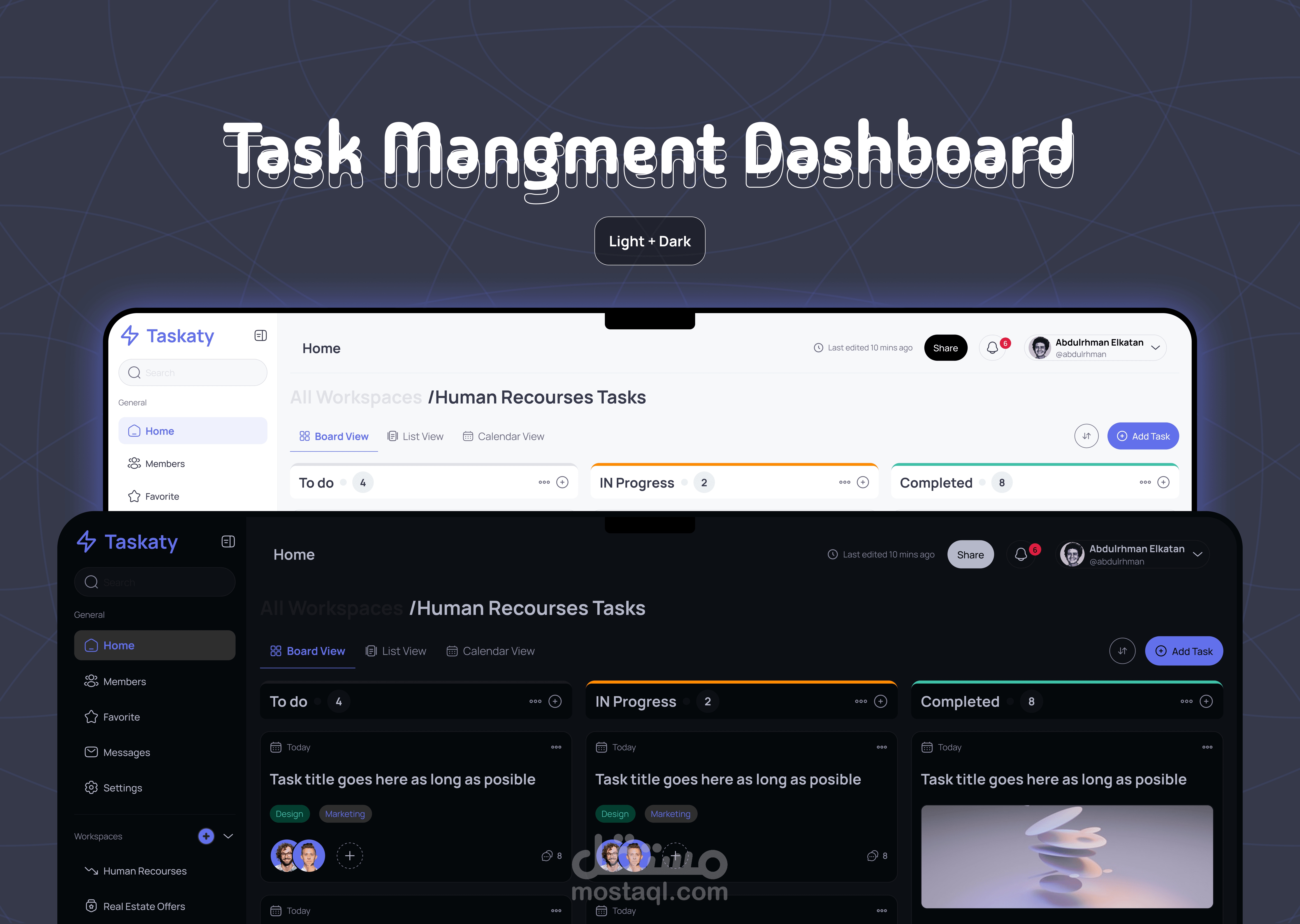The width and height of the screenshot is (1300, 924).
Task: Add card plus in light Completed column
Action: pos(1163,483)
